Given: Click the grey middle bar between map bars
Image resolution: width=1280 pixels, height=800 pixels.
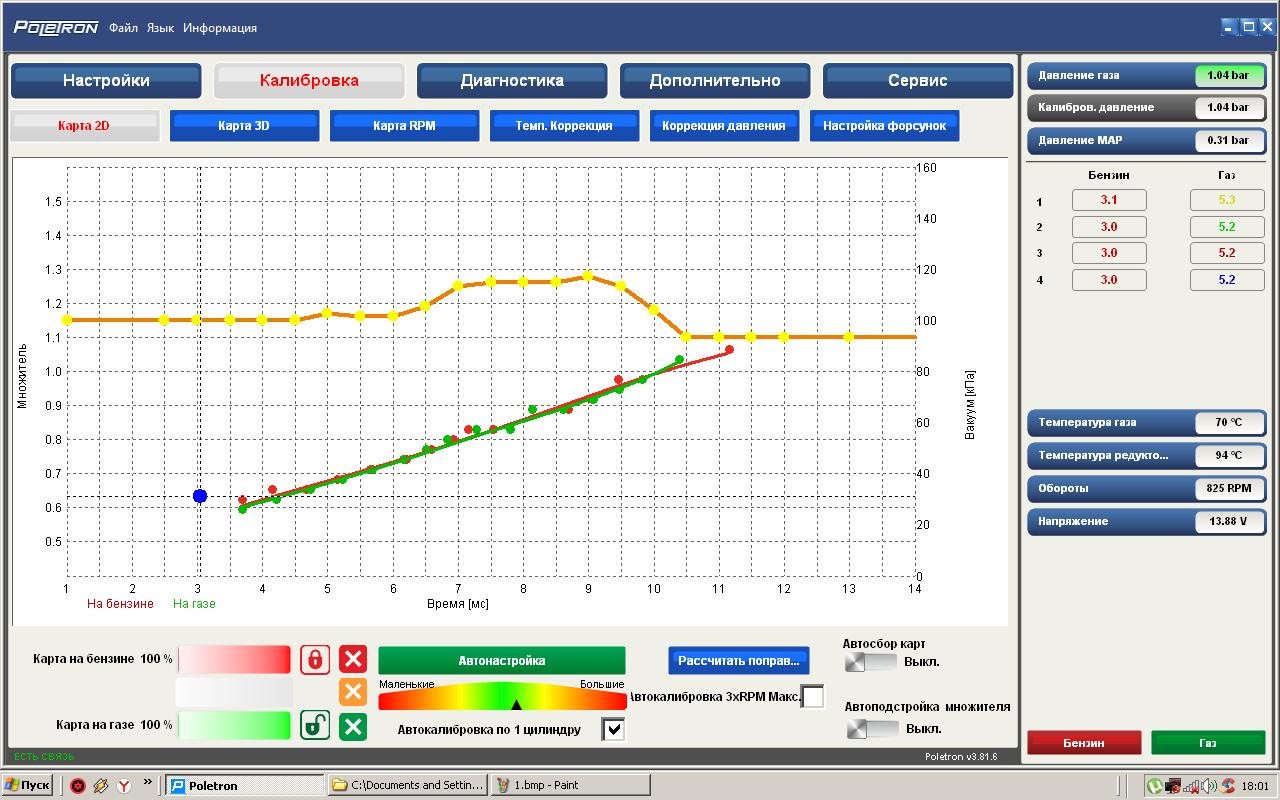Looking at the screenshot, I should click(x=234, y=692).
